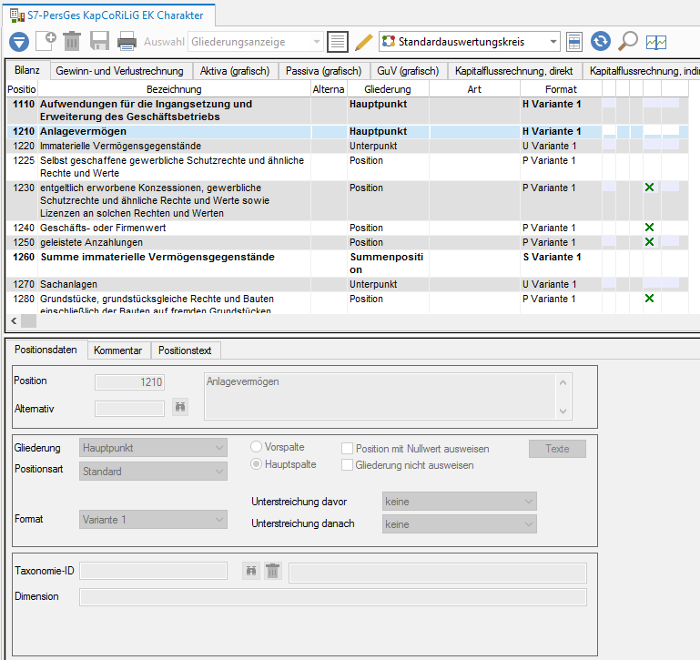Viewport: 700px width, 660px height.
Task: Open the chart graph icon in the toolbar
Action: point(656,42)
